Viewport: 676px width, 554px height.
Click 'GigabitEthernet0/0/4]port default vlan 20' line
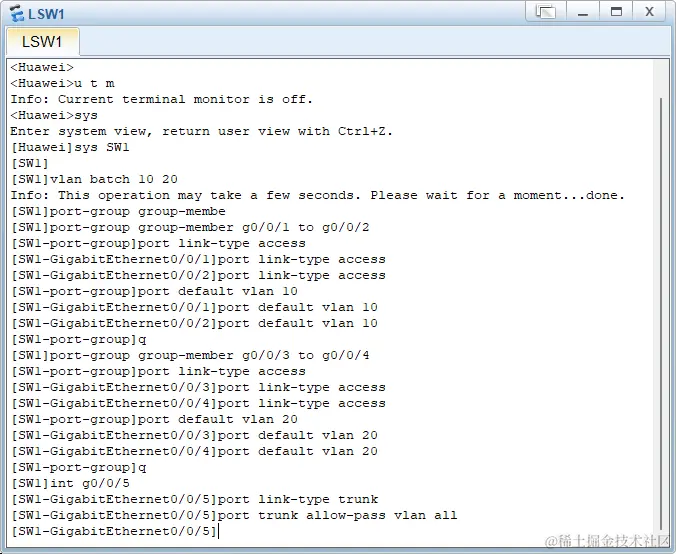[194, 451]
